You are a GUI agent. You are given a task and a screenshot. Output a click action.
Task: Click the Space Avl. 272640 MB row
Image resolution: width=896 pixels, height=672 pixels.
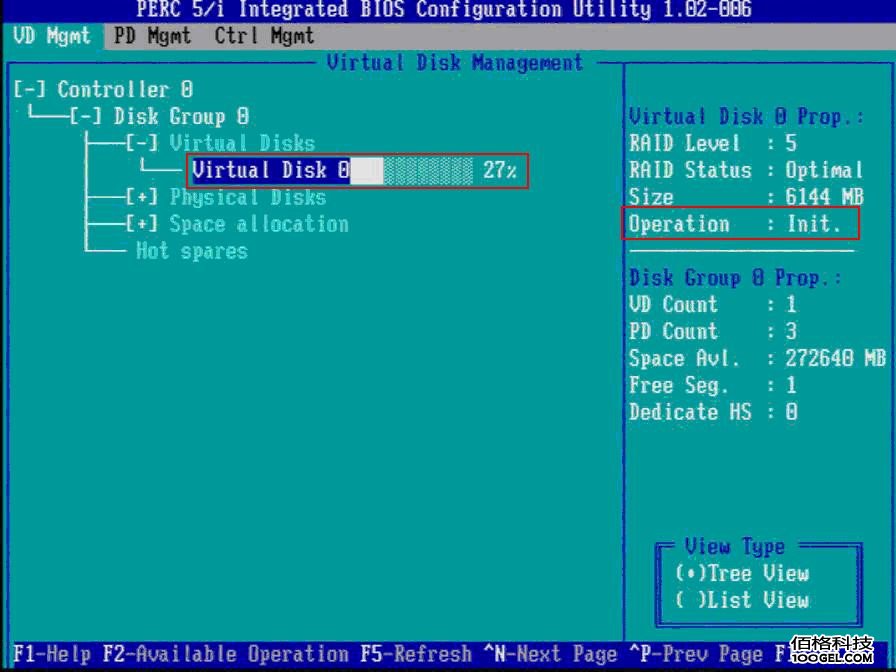[x=757, y=359]
